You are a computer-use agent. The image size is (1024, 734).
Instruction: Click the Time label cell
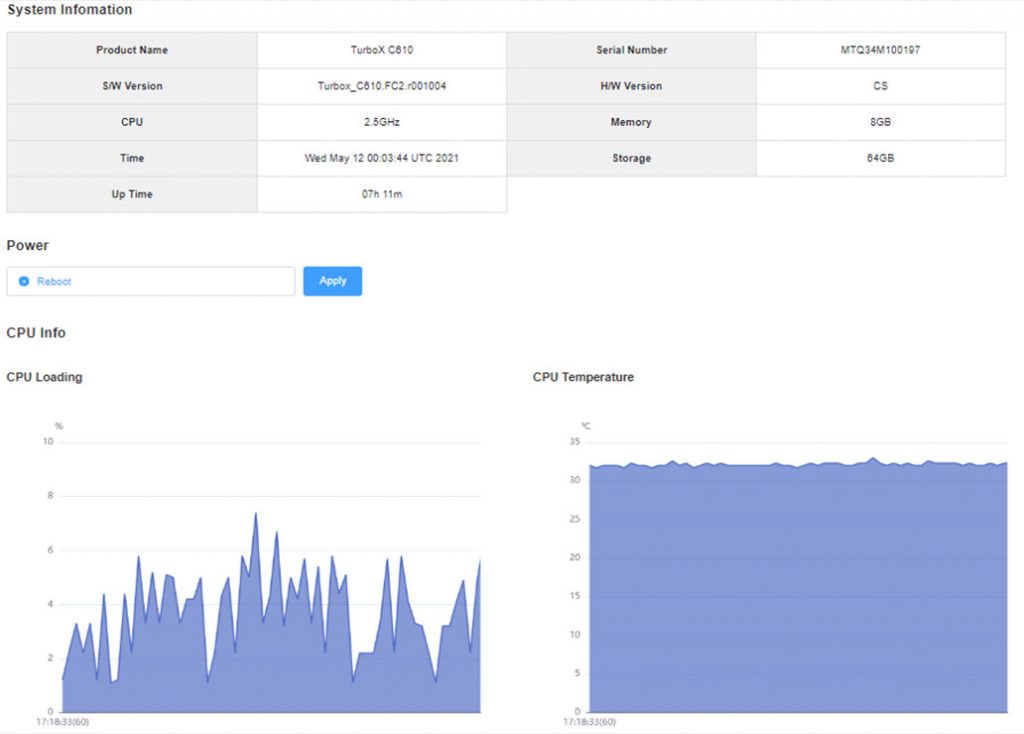click(x=132, y=158)
